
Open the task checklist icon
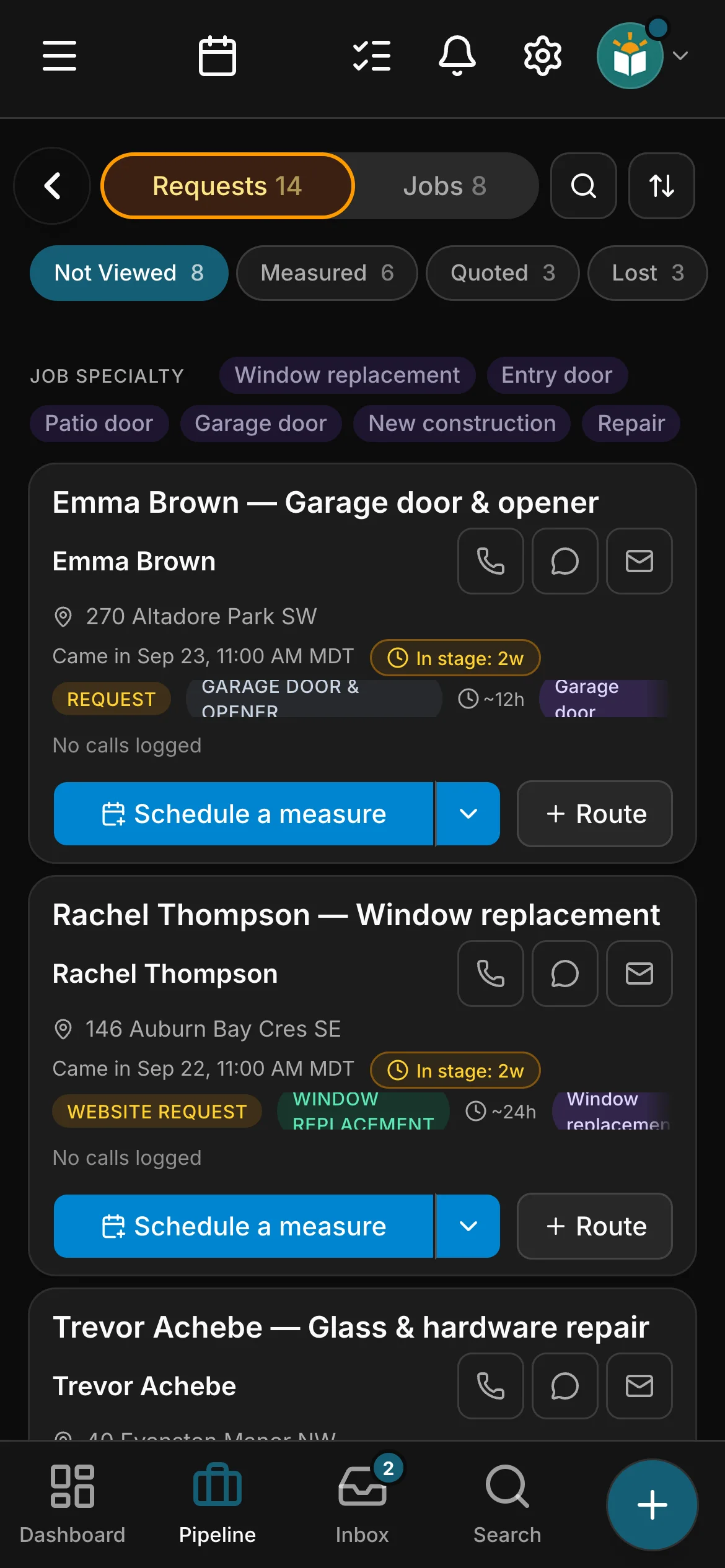pos(372,56)
